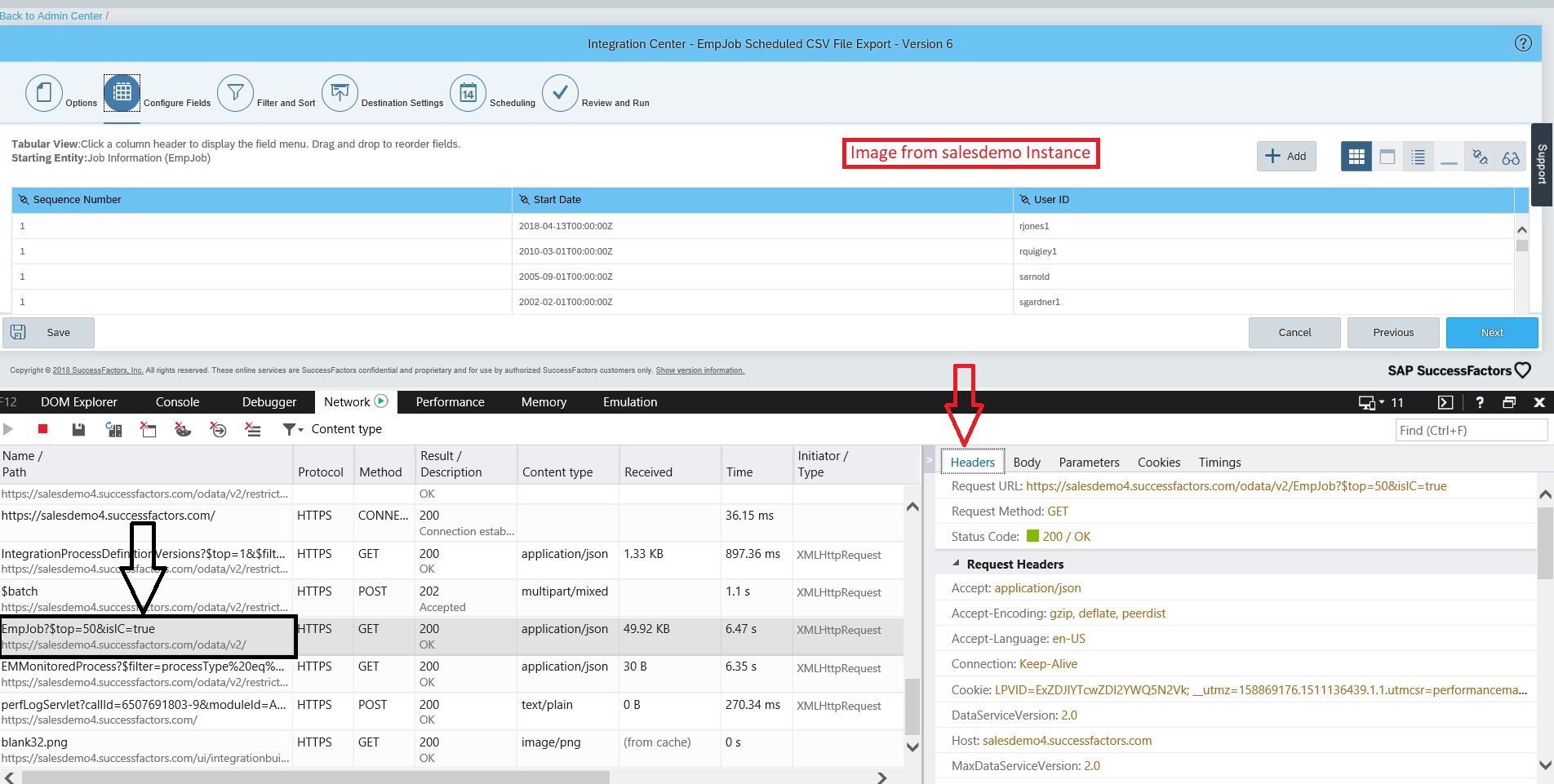Click the clear session list icon
Image resolution: width=1554 pixels, height=784 pixels.
click(253, 429)
